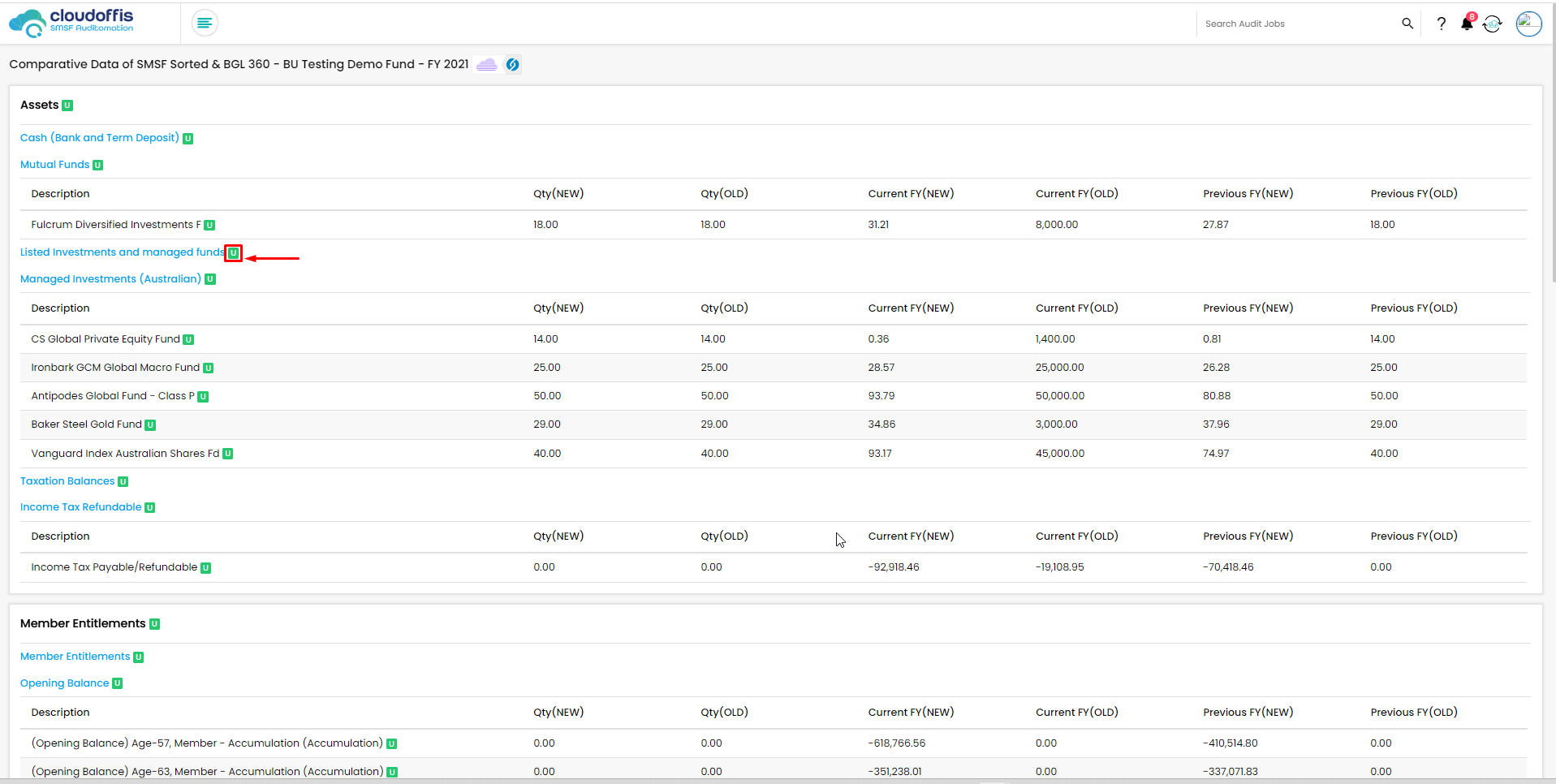Click the -410,514.80 Previous FY(NEW) value
The image size is (1556, 784).
[x=1231, y=743]
